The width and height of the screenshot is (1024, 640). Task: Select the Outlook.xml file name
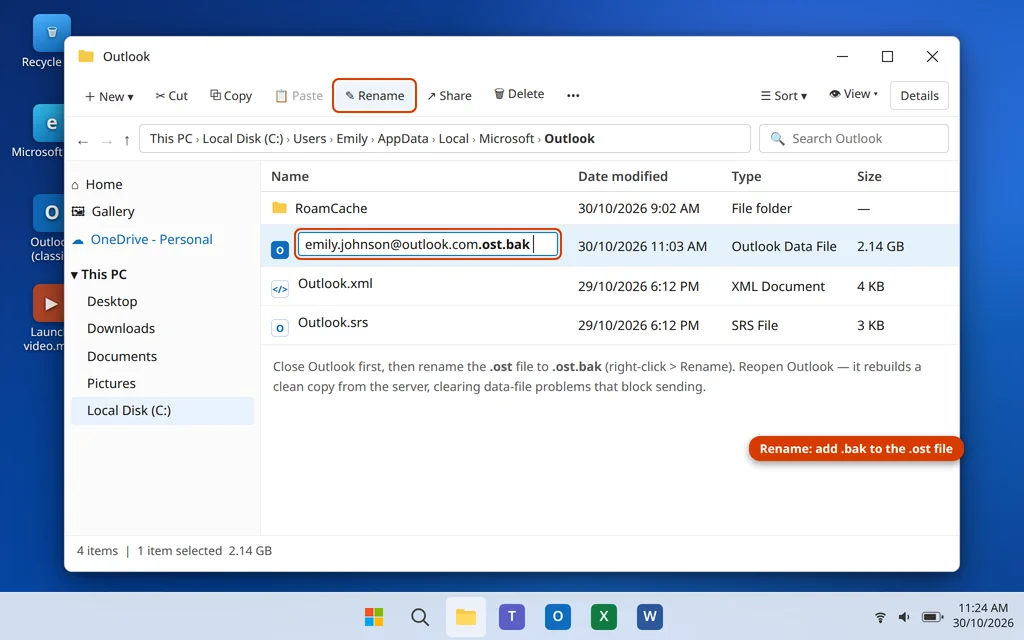pyautogui.click(x=335, y=283)
